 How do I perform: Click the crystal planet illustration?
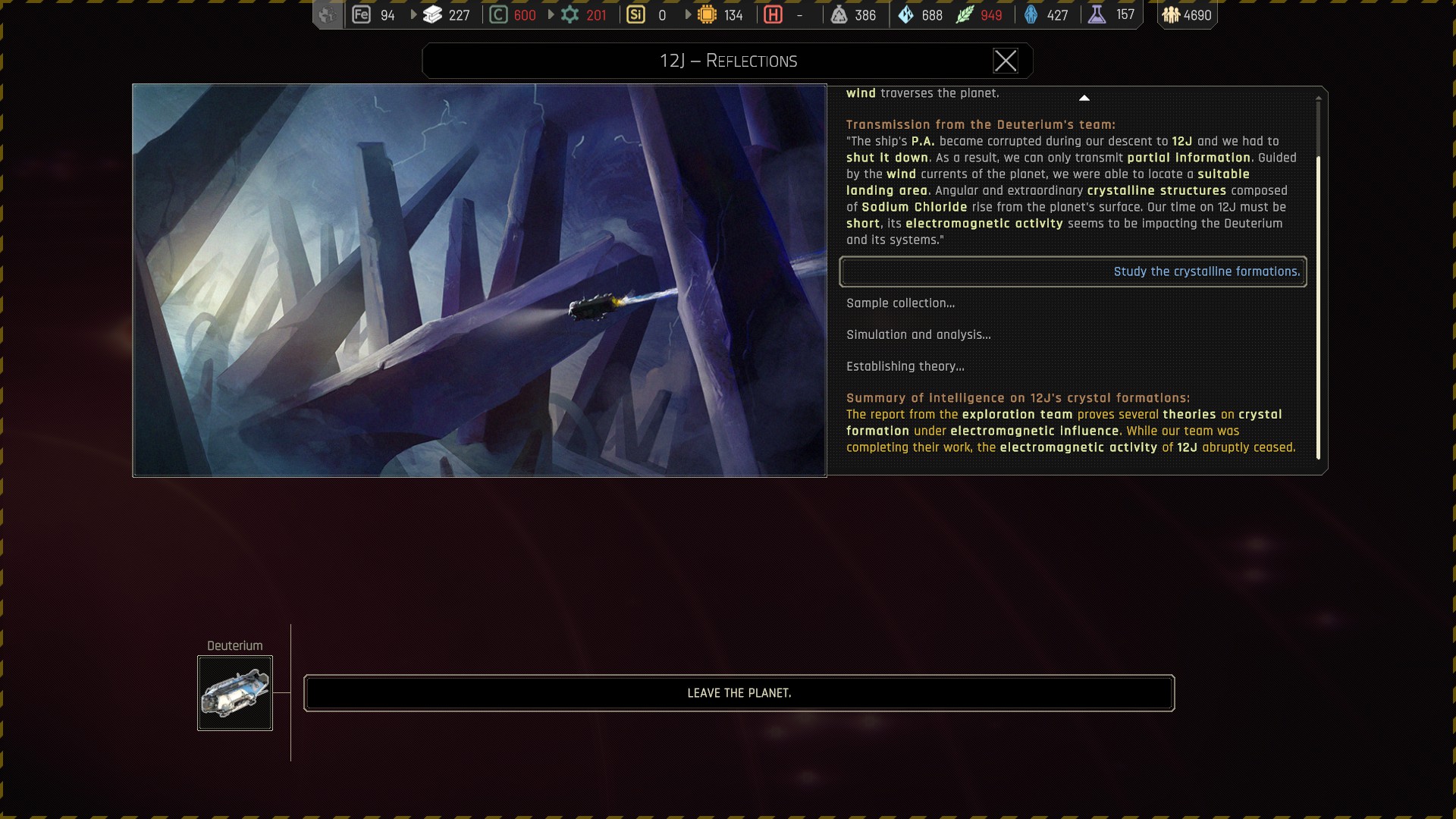(479, 280)
